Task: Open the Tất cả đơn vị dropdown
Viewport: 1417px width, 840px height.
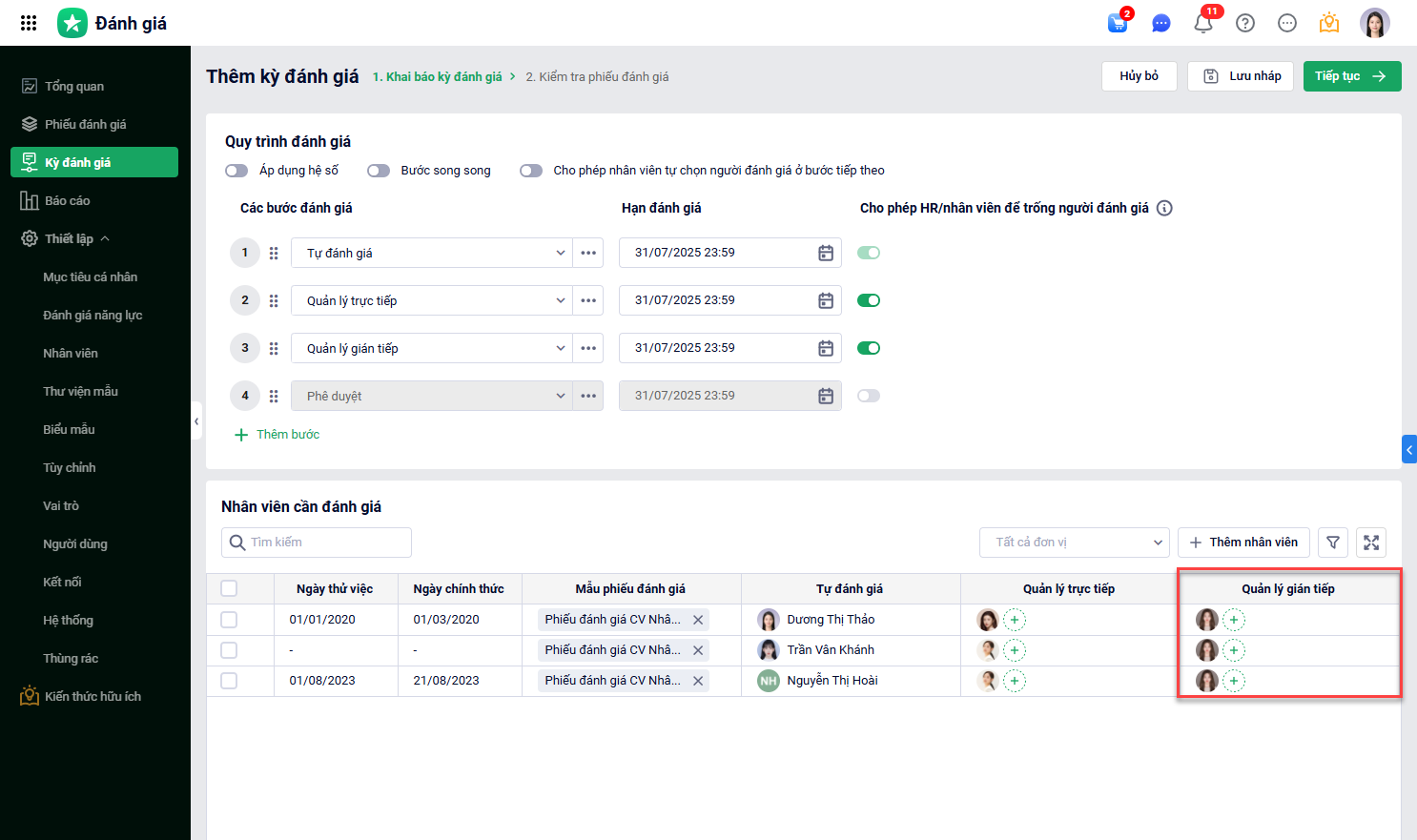Action: coord(1074,543)
